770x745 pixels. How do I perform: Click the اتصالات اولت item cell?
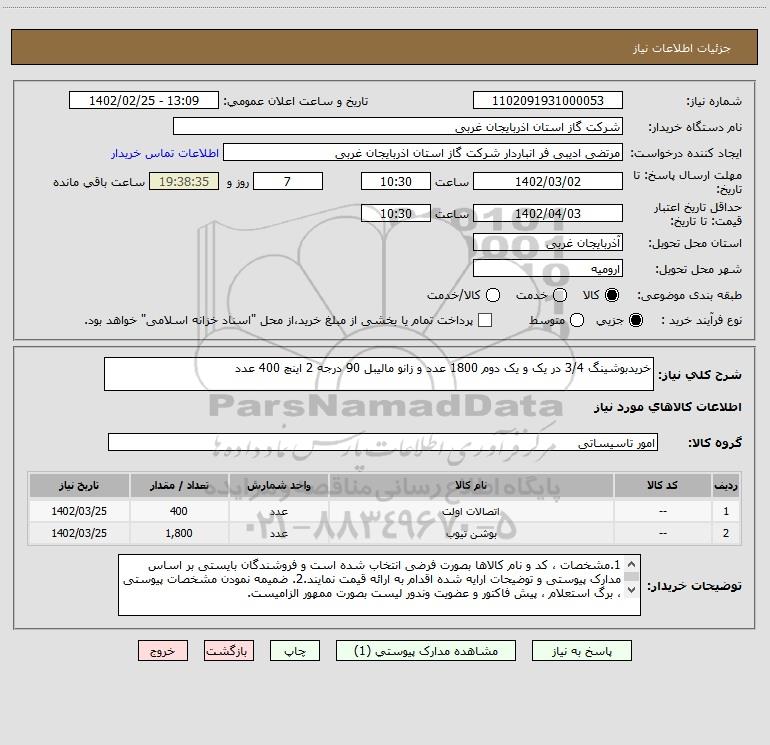[471, 511]
